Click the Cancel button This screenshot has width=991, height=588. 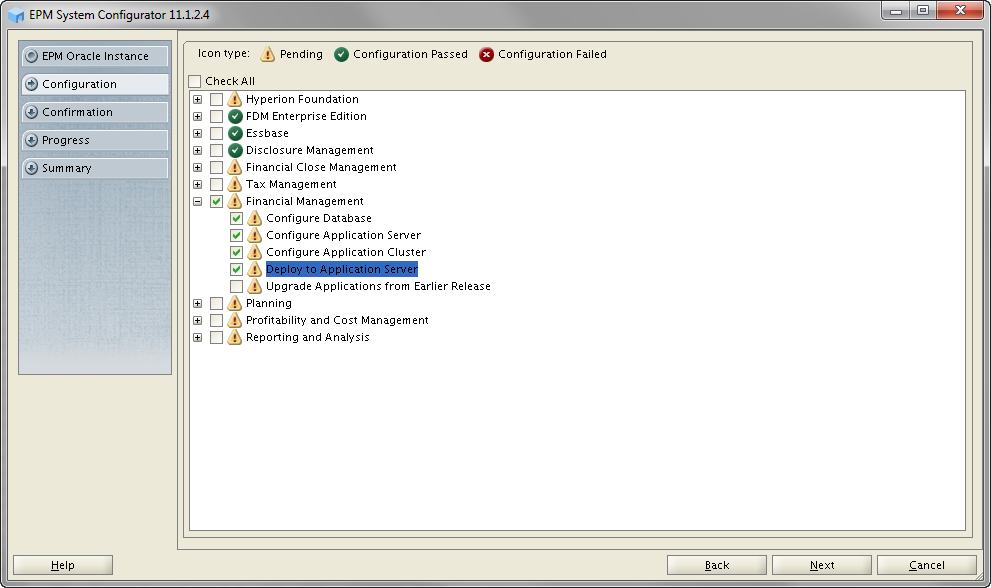pos(927,565)
